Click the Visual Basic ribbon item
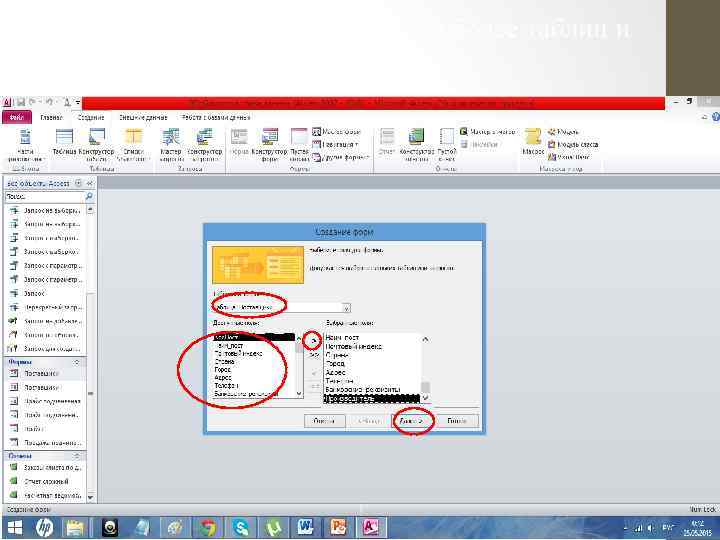Viewport: 720px width, 540px height. click(x=569, y=157)
